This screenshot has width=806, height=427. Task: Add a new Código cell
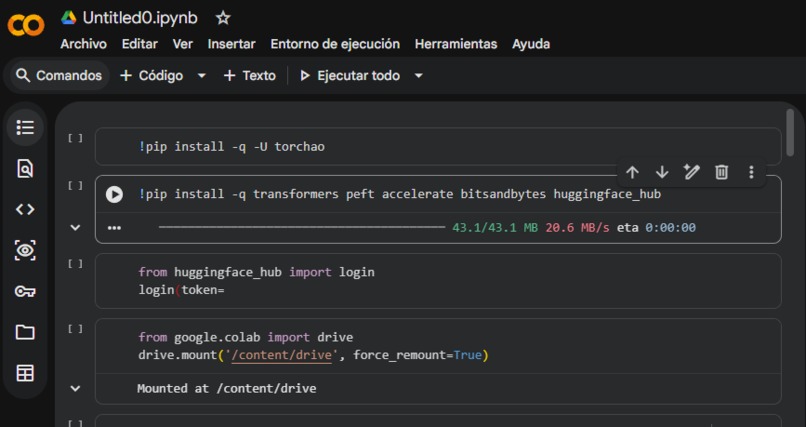[x=152, y=76]
